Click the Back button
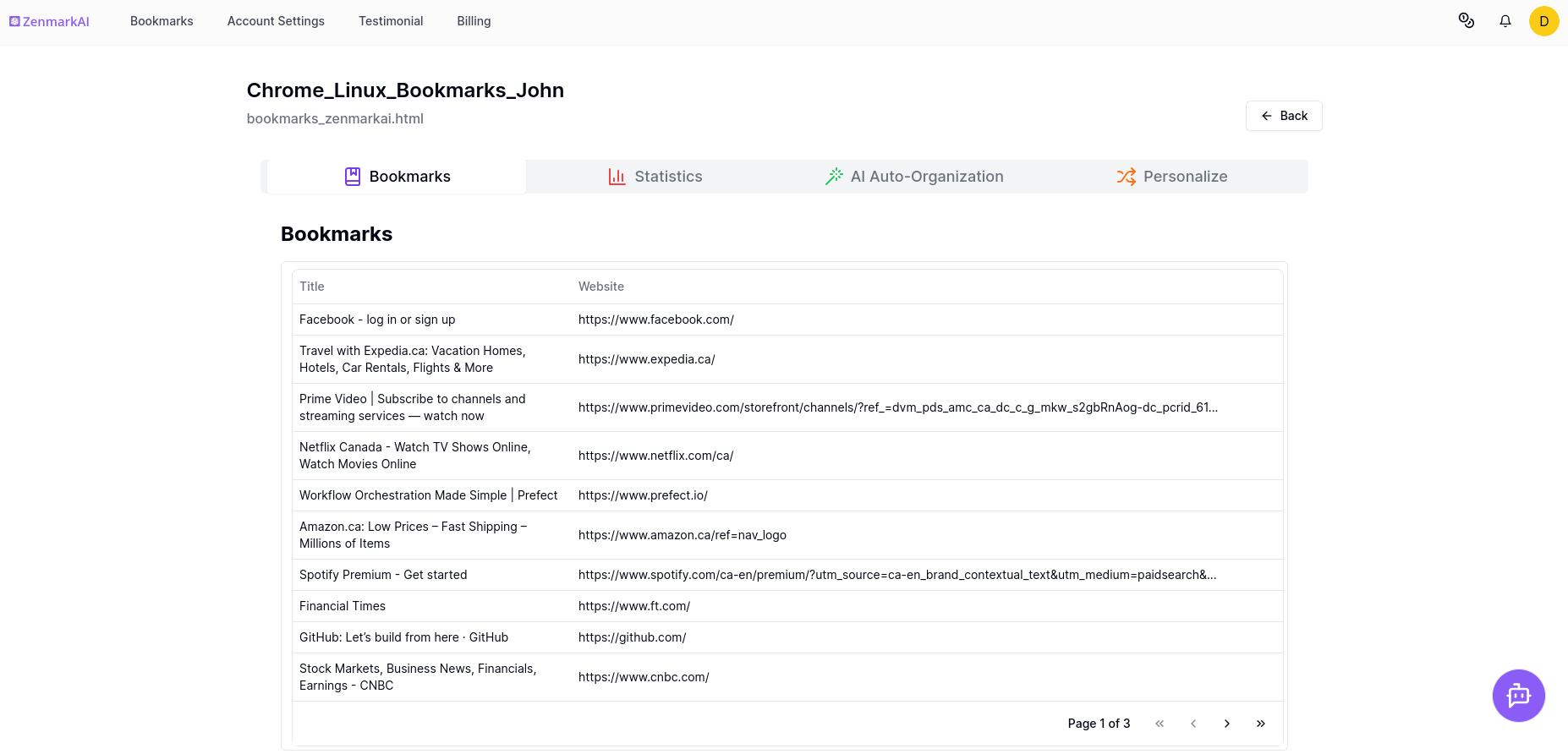The height and width of the screenshot is (754, 1568). point(1284,116)
